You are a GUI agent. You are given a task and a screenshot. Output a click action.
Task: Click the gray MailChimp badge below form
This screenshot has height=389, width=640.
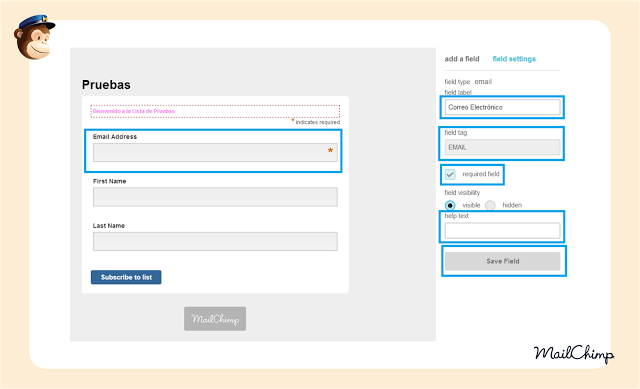click(x=215, y=319)
